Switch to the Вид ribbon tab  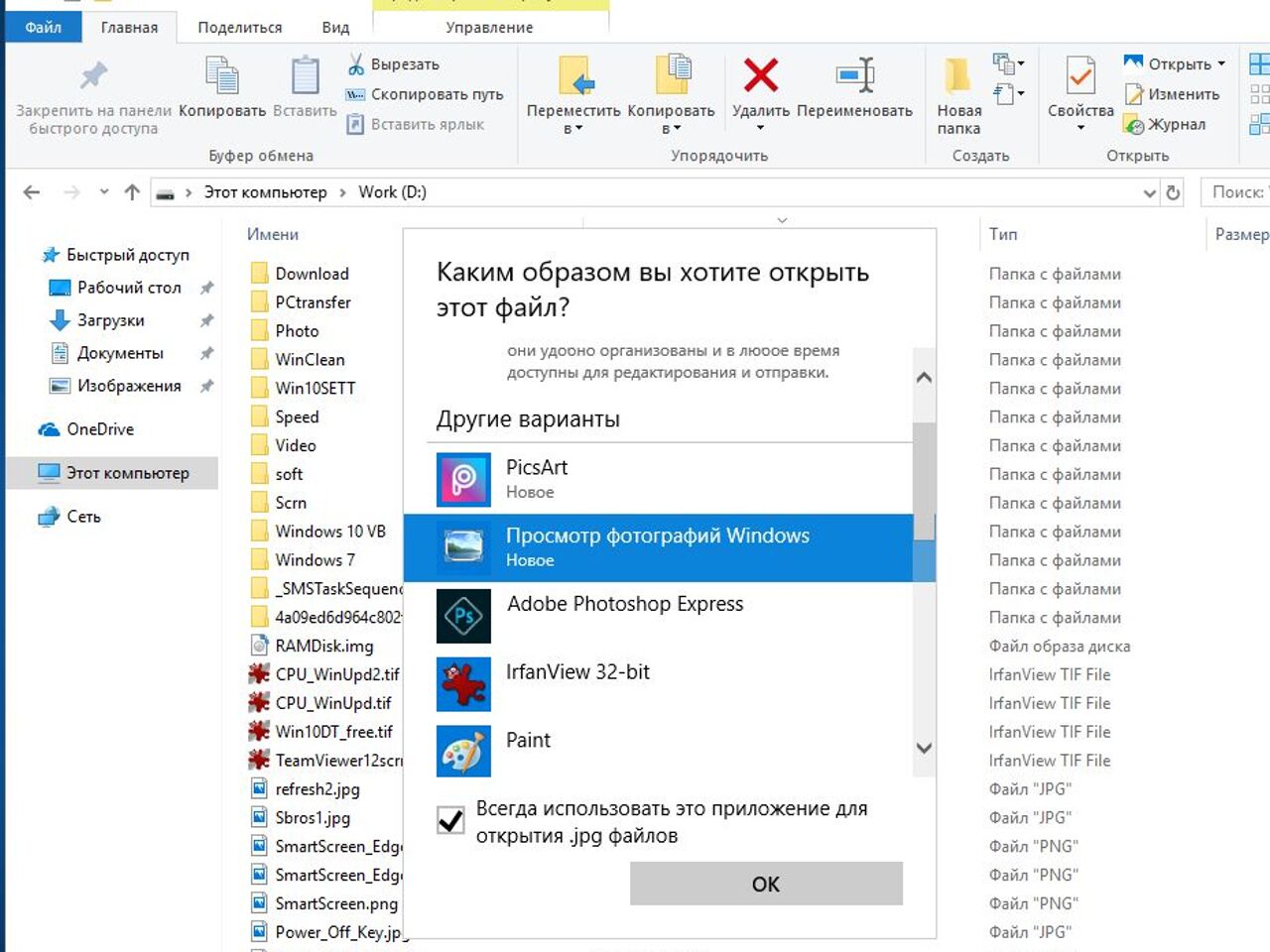click(335, 28)
